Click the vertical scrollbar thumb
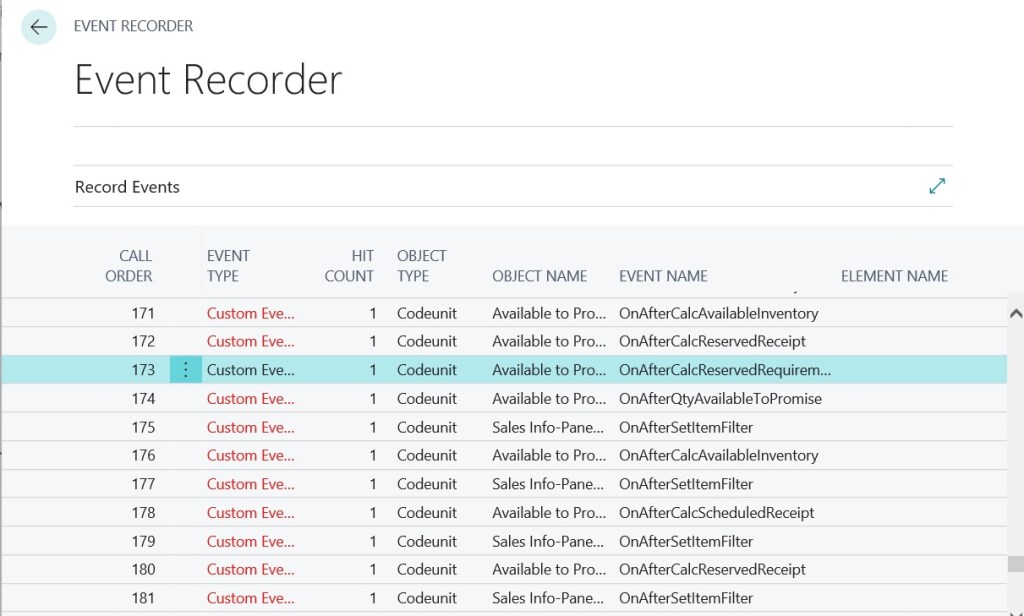 [x=1016, y=564]
